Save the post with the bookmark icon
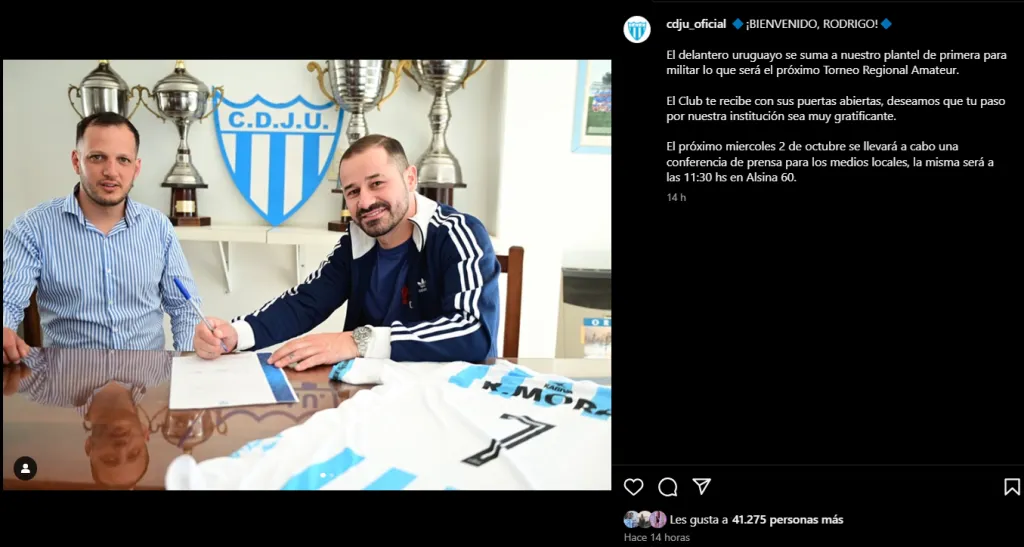The height and width of the screenshot is (547, 1024). 1012,487
